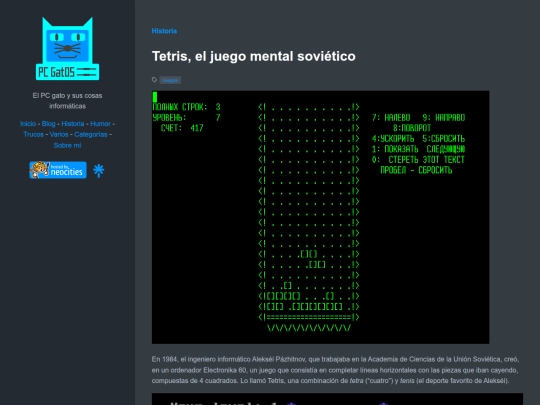The width and height of the screenshot is (540, 405).
Task: Click the tag icon beside Juegos
Action: 154,80
